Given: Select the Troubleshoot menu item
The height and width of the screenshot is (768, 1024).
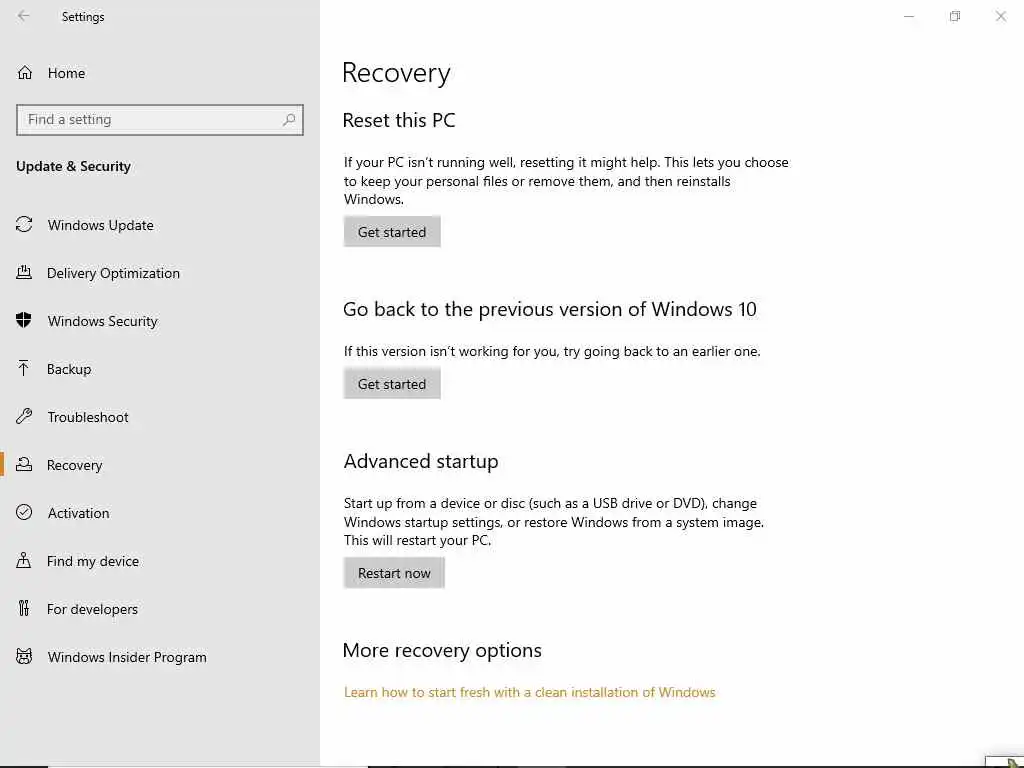Looking at the screenshot, I should (x=88, y=417).
